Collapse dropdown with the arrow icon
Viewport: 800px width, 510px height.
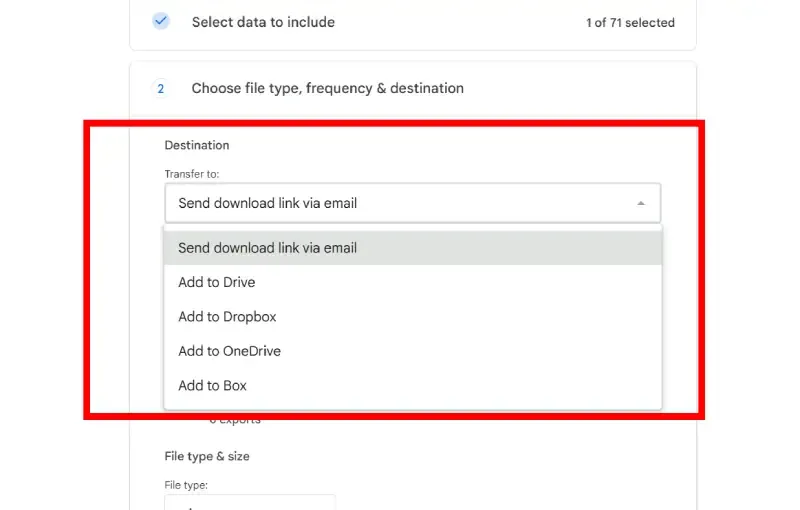point(641,203)
